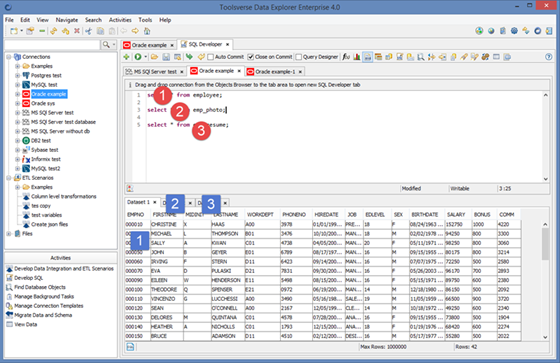
Task: Click the new item icon in main toolbar
Action: 14,31
